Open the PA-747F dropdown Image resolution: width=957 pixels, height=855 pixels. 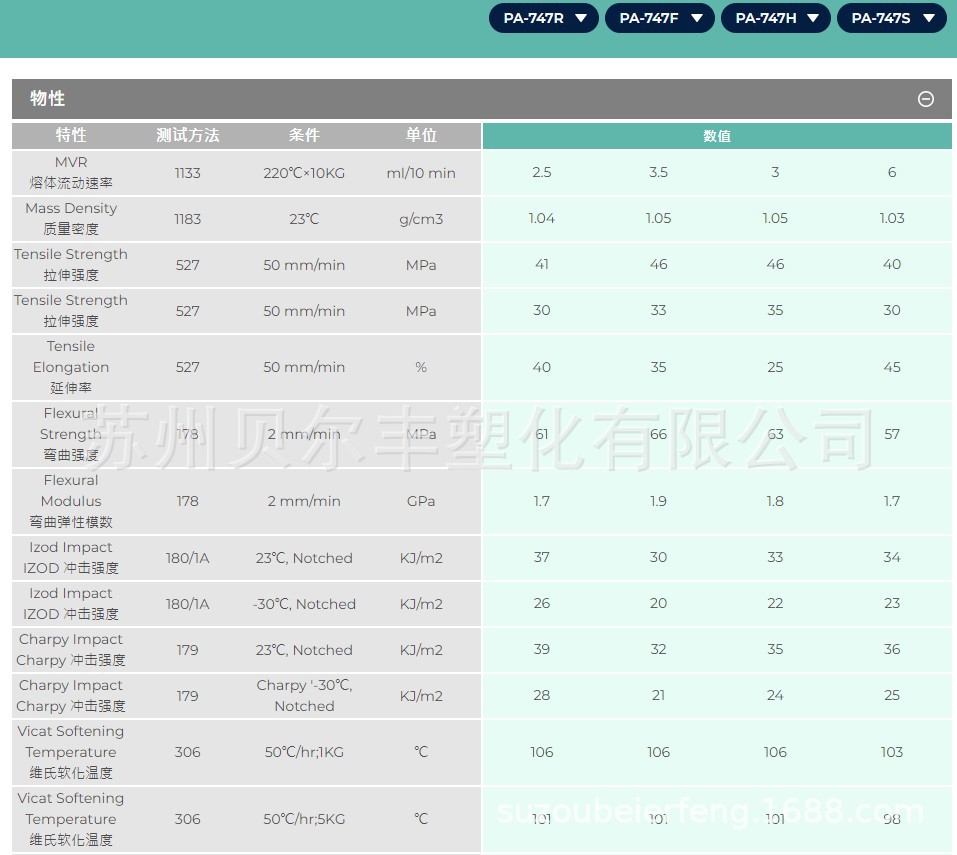[659, 18]
